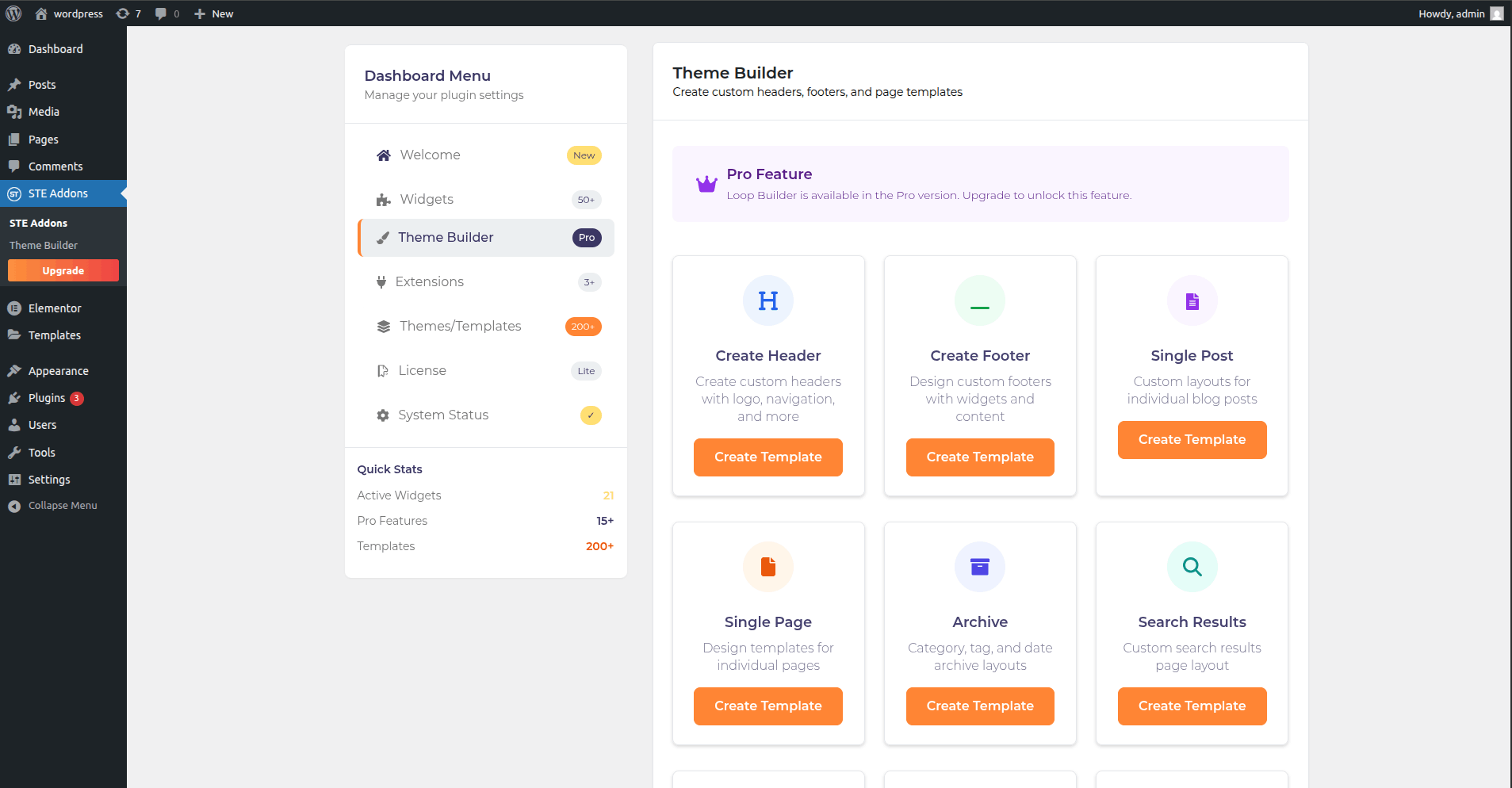The image size is (1512, 788).
Task: Open the Howdy, admin account menu
Action: click(1460, 13)
